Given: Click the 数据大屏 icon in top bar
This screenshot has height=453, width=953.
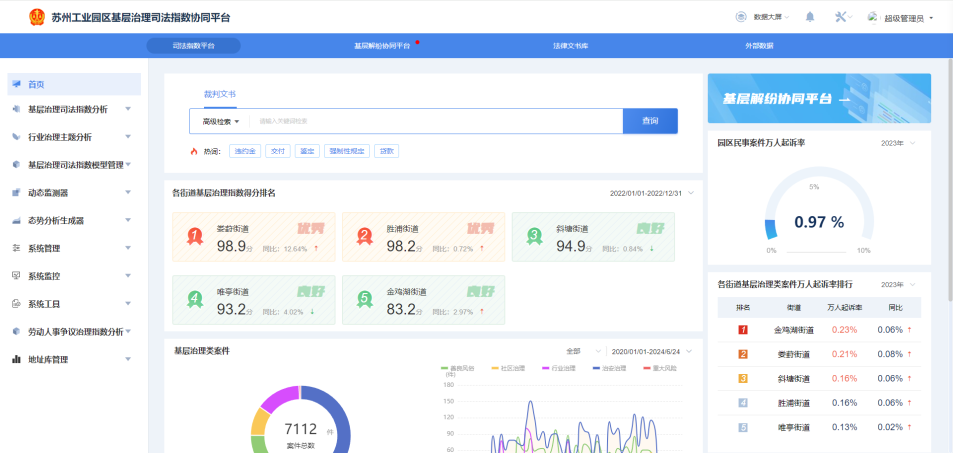Looking at the screenshot, I should pyautogui.click(x=741, y=17).
